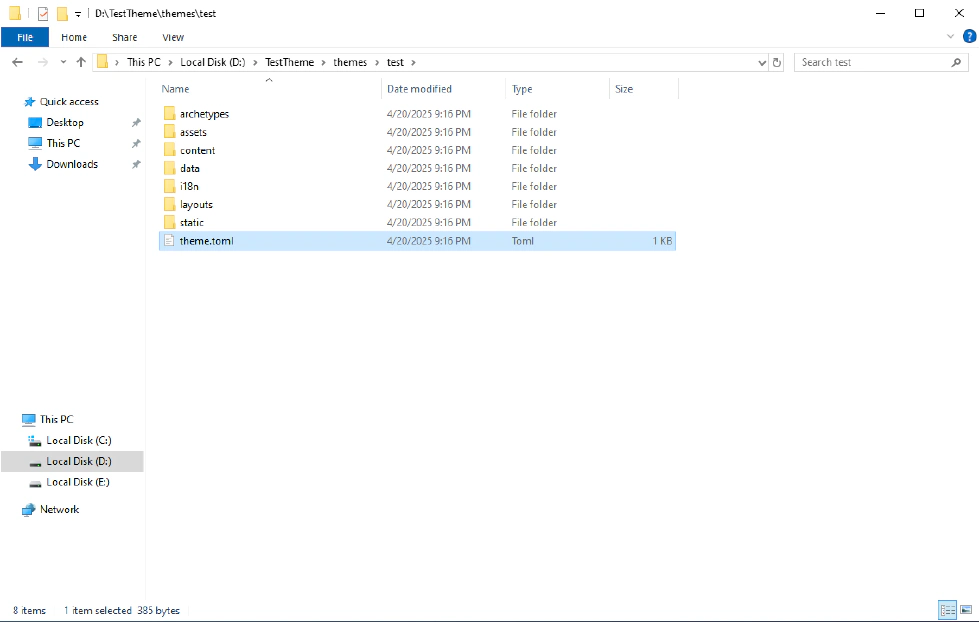Open the Customize Quick Access Toolbar dropdown
980x622 pixels.
[78, 14]
